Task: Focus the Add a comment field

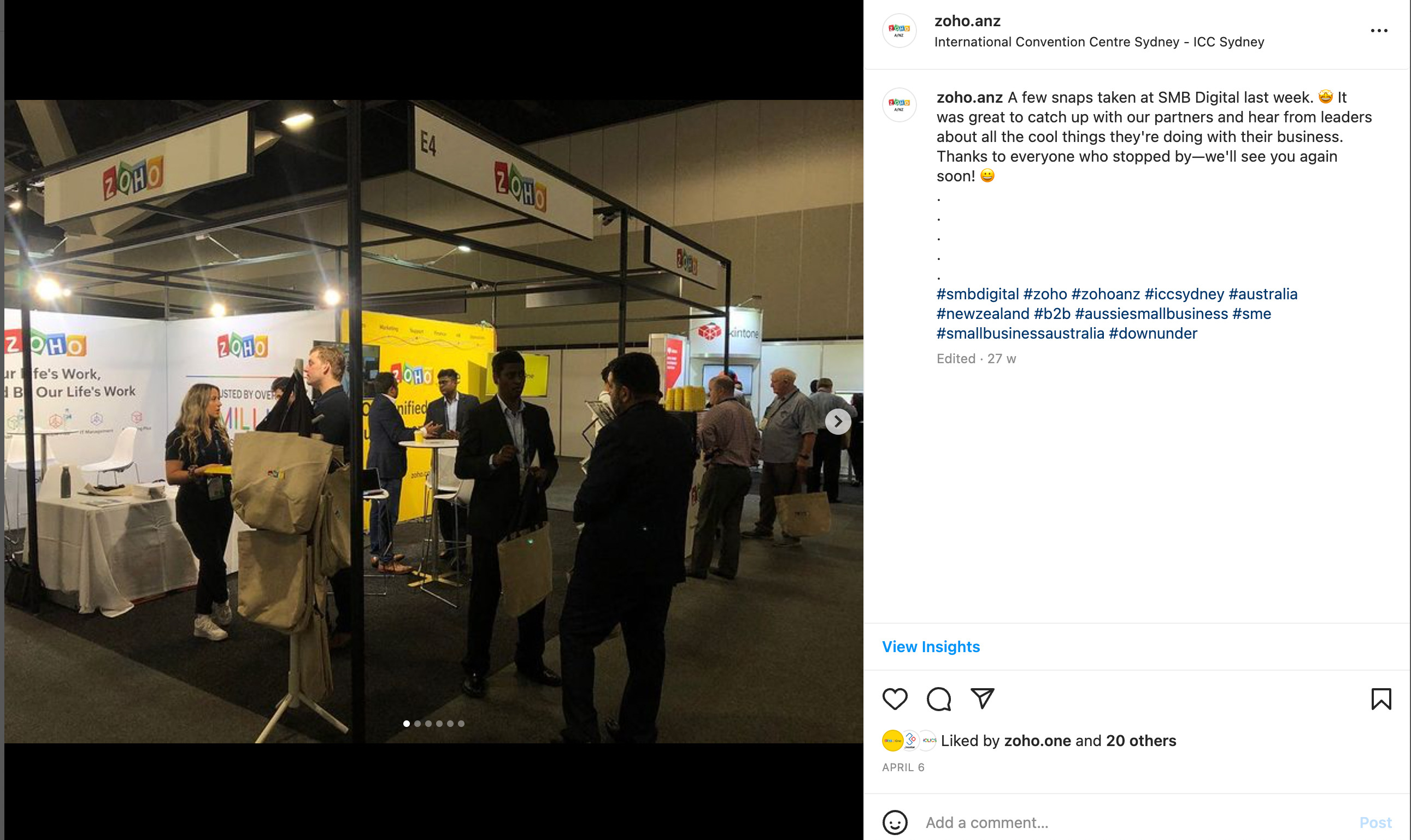Action: [x=1138, y=822]
